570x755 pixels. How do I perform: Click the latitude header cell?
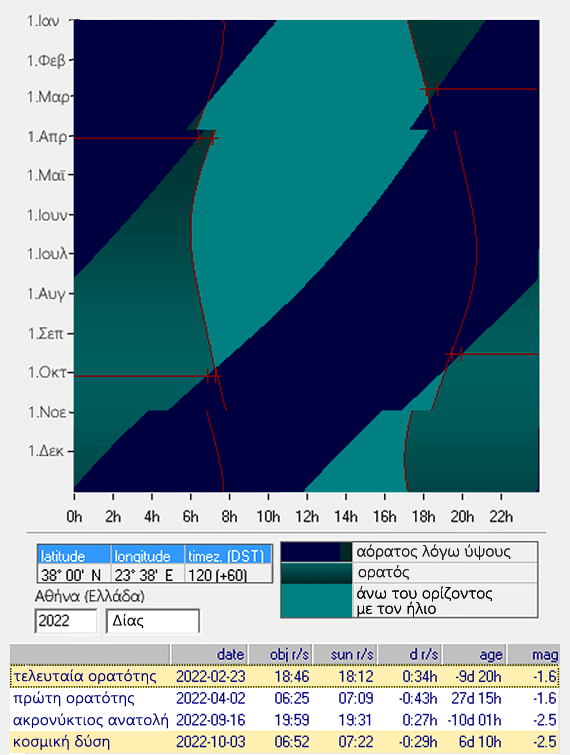pos(74,555)
